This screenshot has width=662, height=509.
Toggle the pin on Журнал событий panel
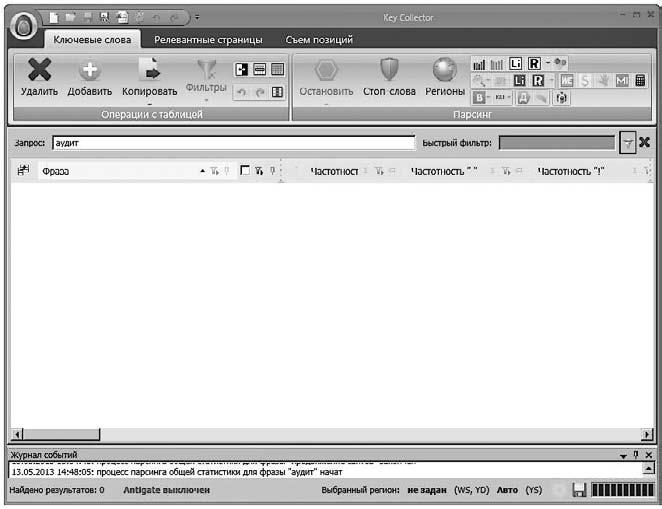coord(635,455)
